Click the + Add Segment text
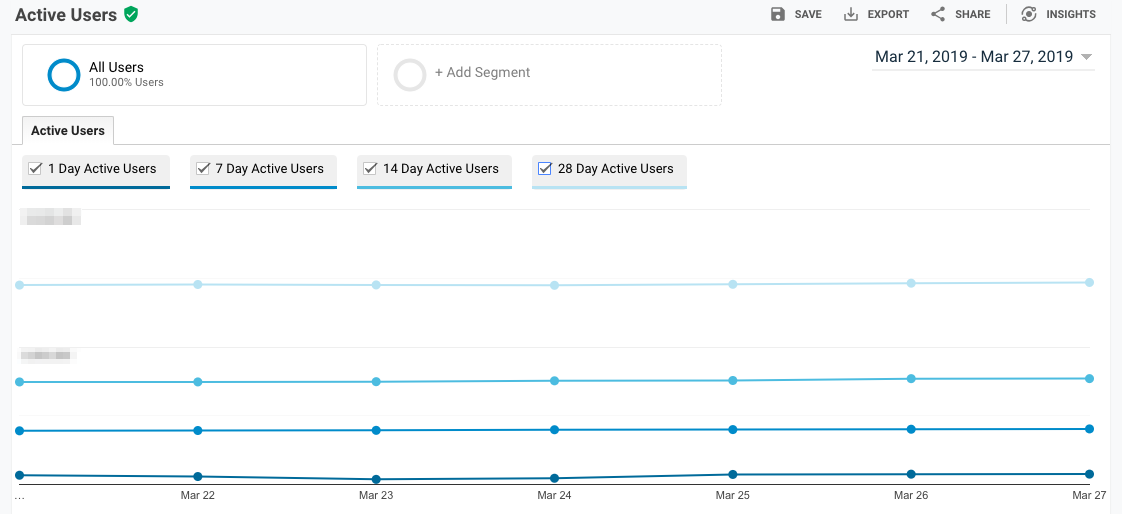The width and height of the screenshot is (1122, 514). 482,73
